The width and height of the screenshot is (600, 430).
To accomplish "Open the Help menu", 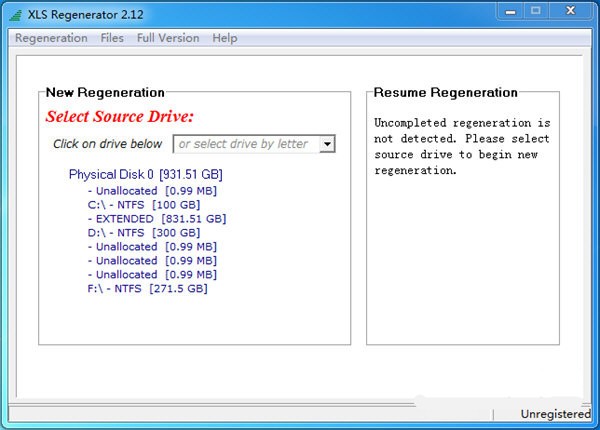I will point(225,38).
